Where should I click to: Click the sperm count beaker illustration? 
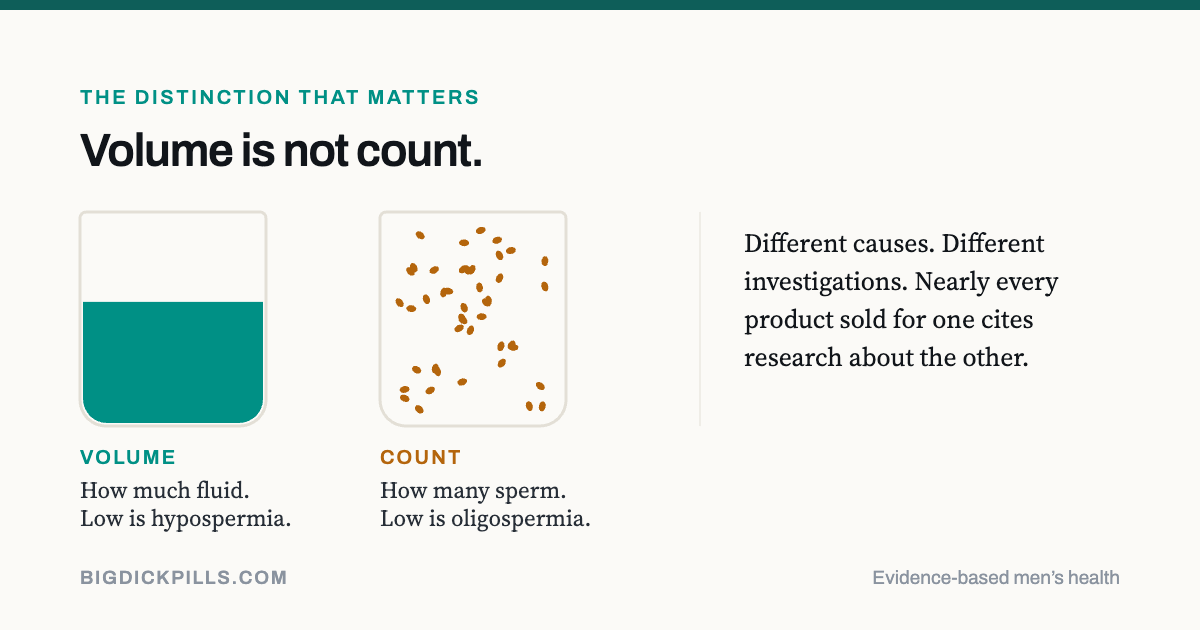[x=473, y=319]
